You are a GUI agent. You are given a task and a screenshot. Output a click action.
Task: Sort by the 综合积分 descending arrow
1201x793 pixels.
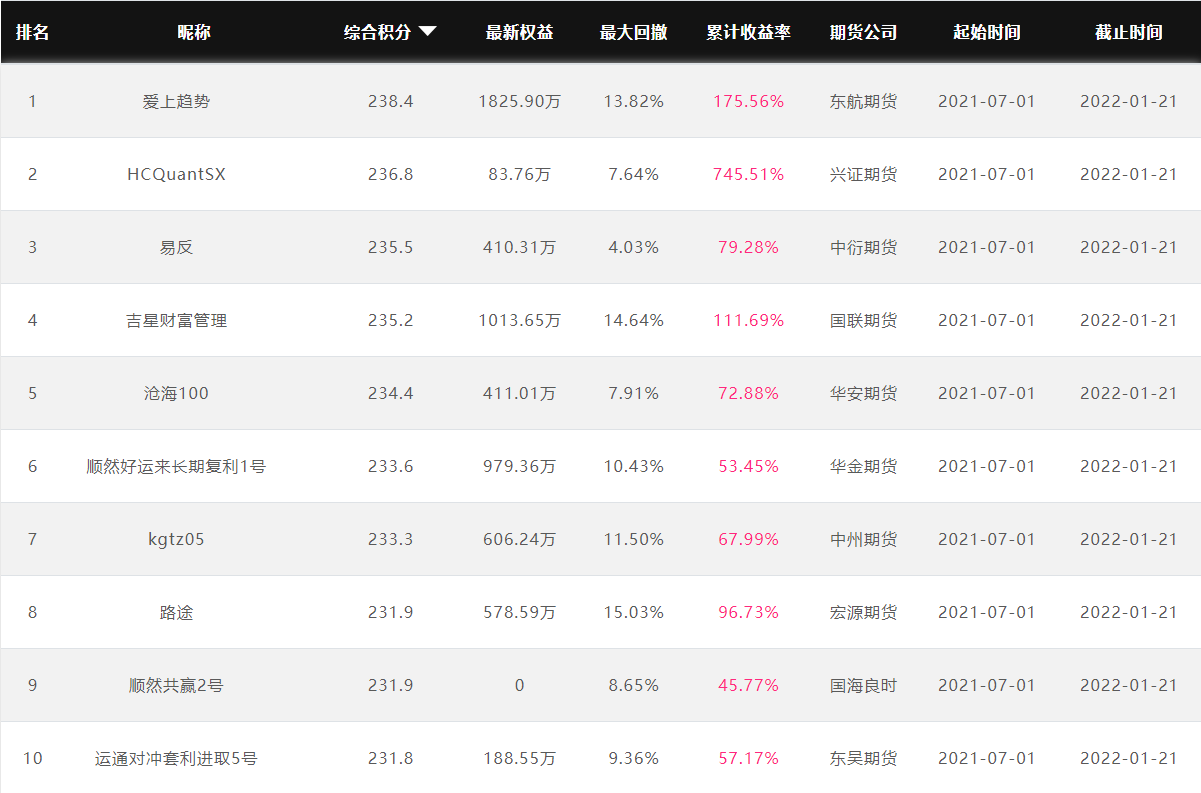tap(427, 32)
